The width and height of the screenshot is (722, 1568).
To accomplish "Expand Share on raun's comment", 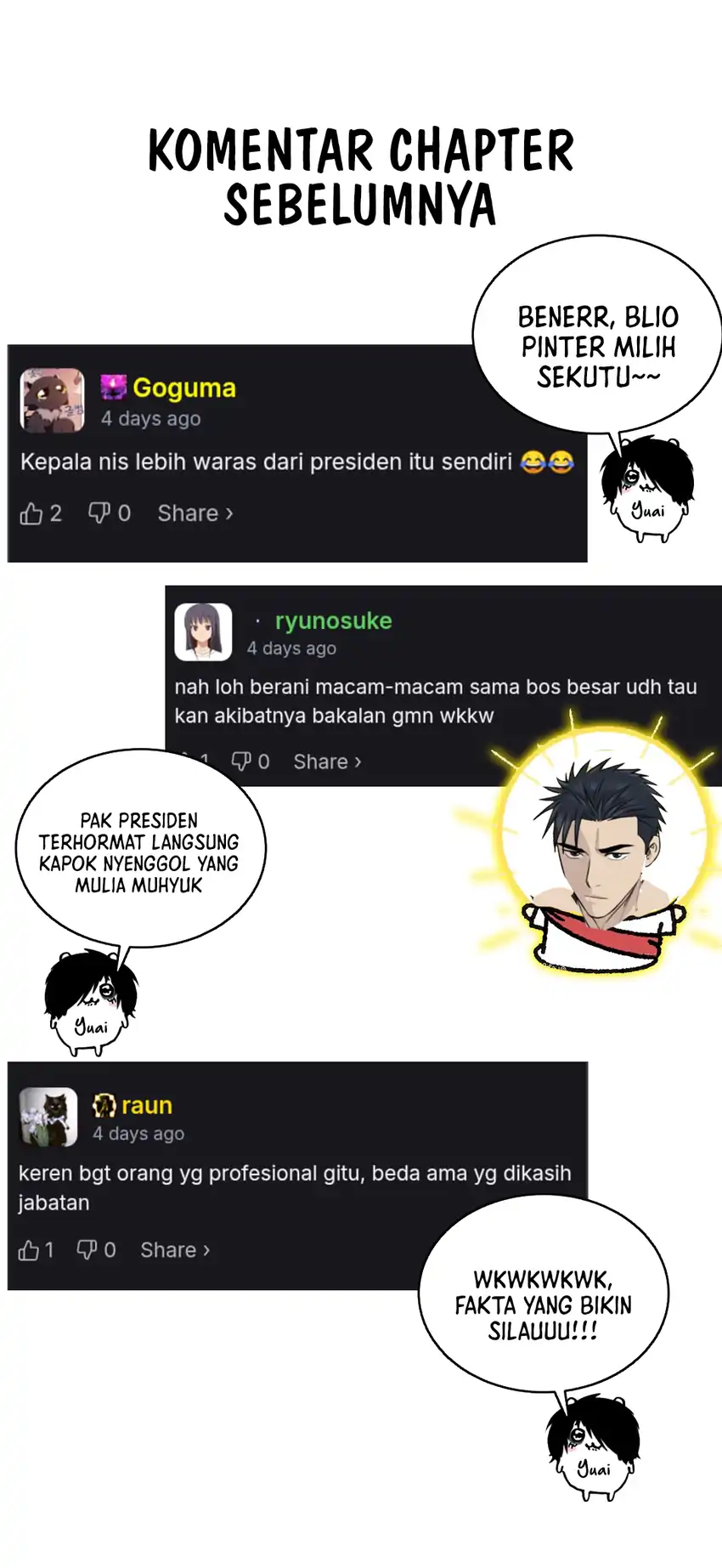I will coord(175,1250).
